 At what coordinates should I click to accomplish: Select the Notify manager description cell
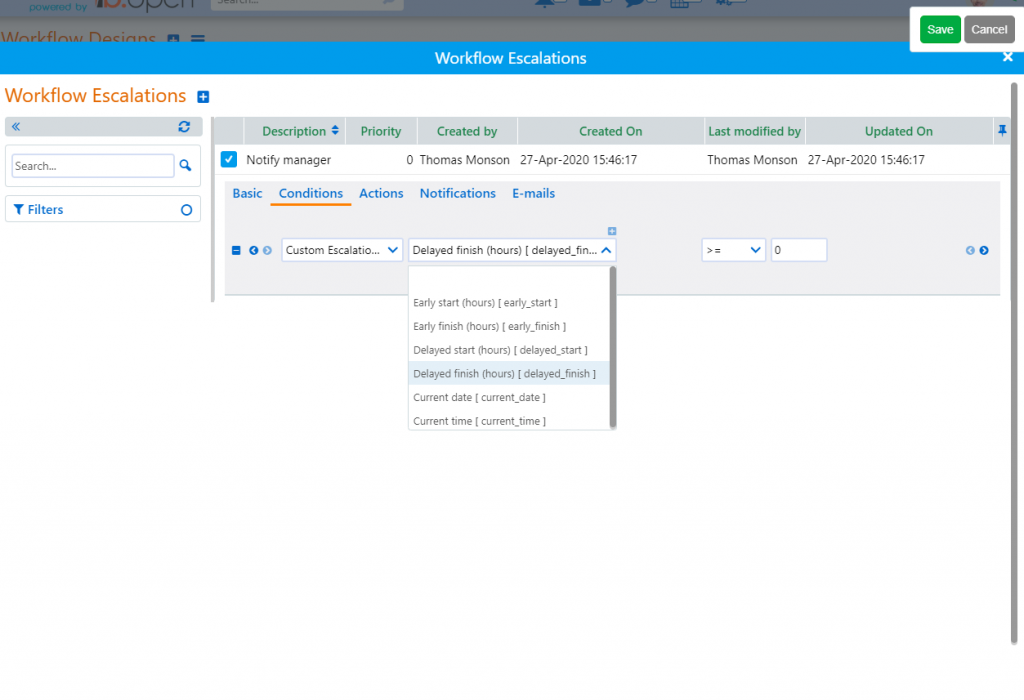[x=289, y=160]
